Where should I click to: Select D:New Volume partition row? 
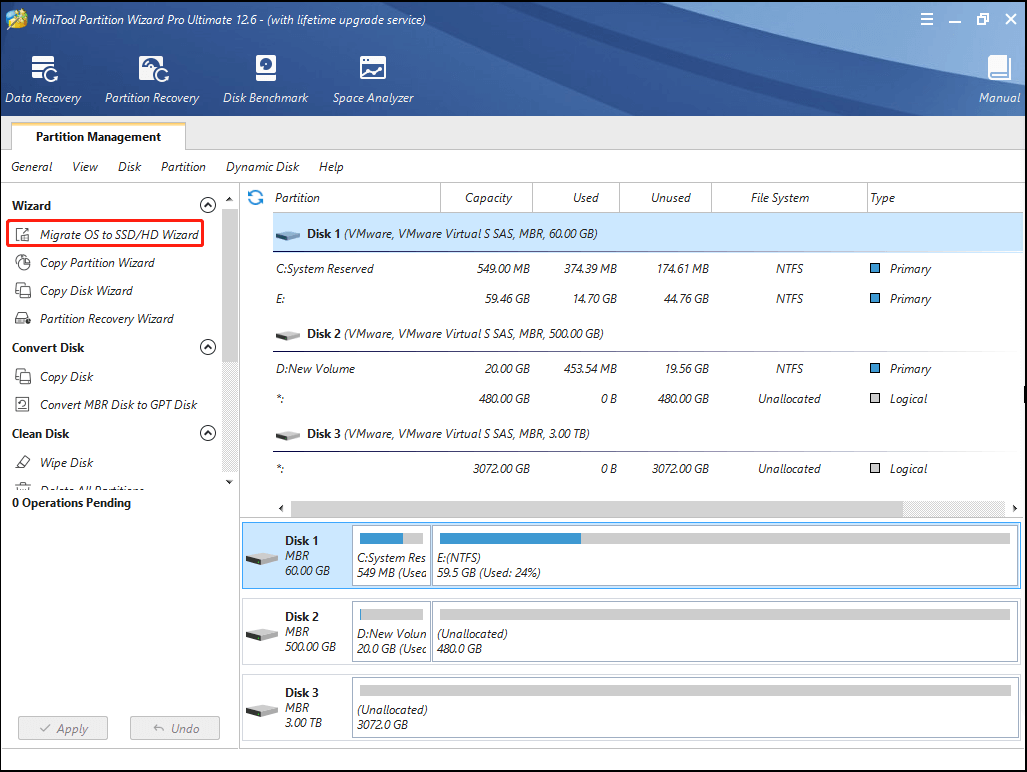648,369
